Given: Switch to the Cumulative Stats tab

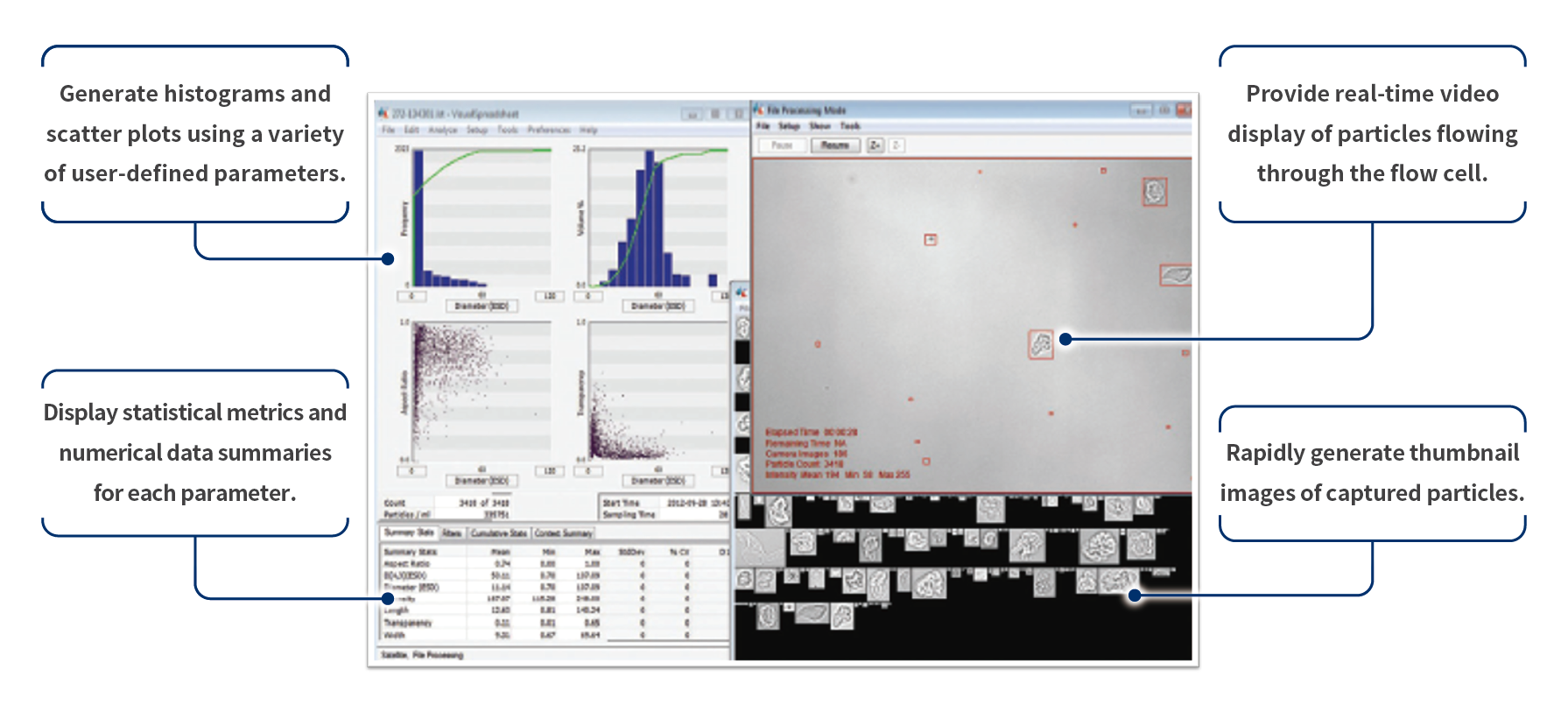Looking at the screenshot, I should coord(499,532).
